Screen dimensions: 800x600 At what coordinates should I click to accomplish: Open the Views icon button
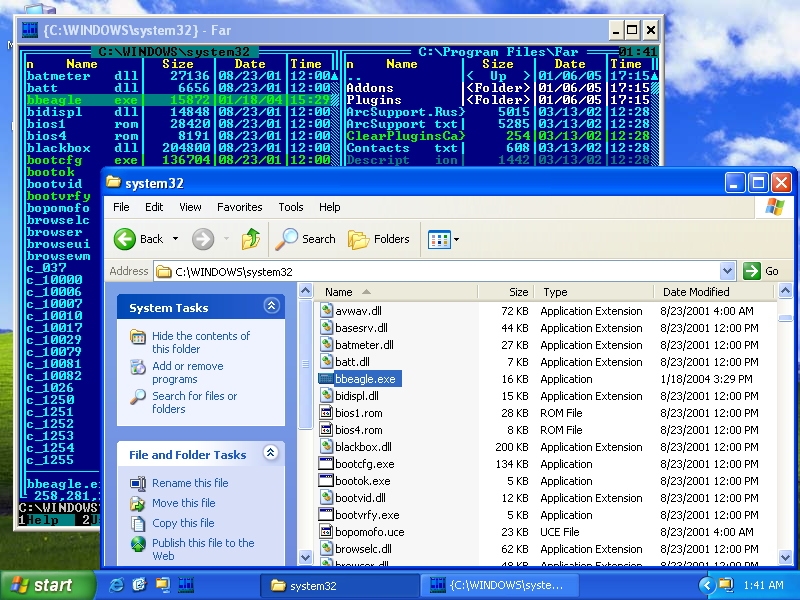(x=439, y=239)
